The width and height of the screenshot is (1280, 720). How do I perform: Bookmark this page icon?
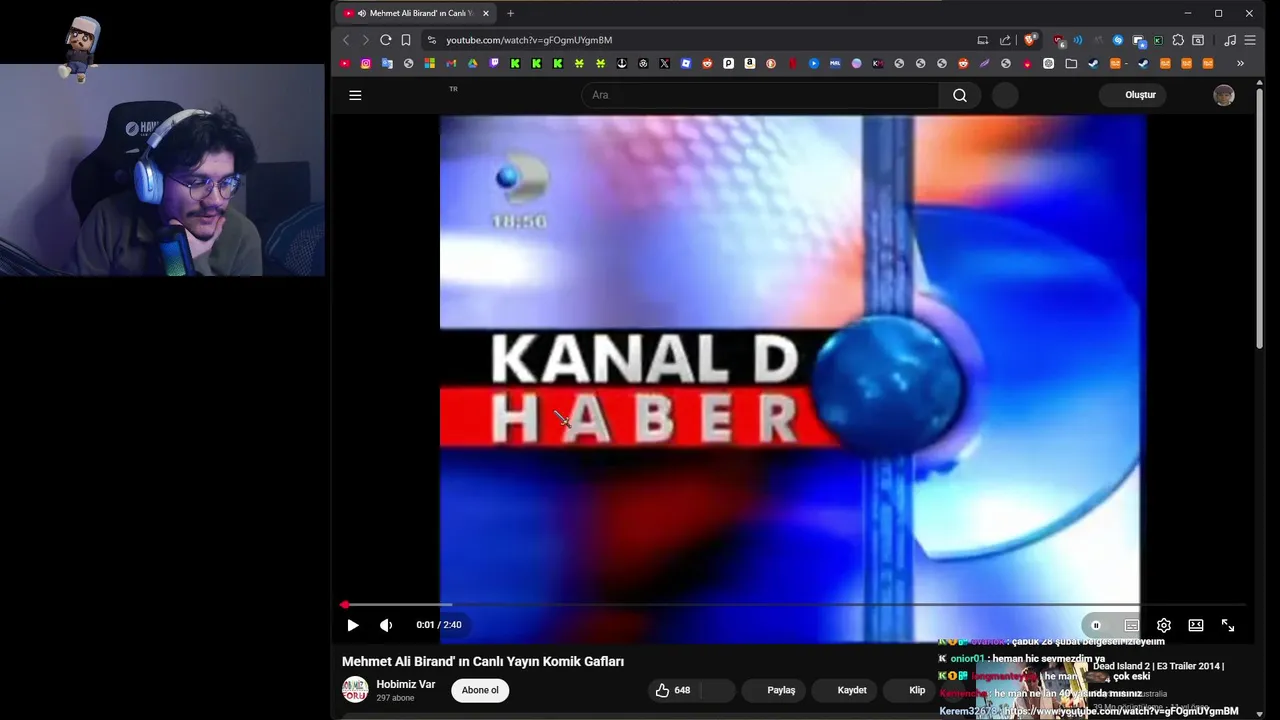(406, 40)
